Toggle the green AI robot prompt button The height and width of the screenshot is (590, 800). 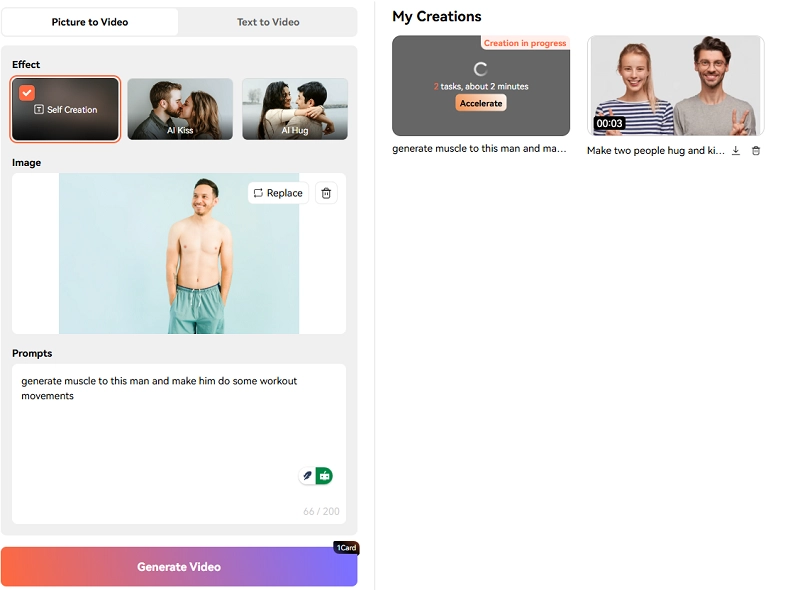324,476
